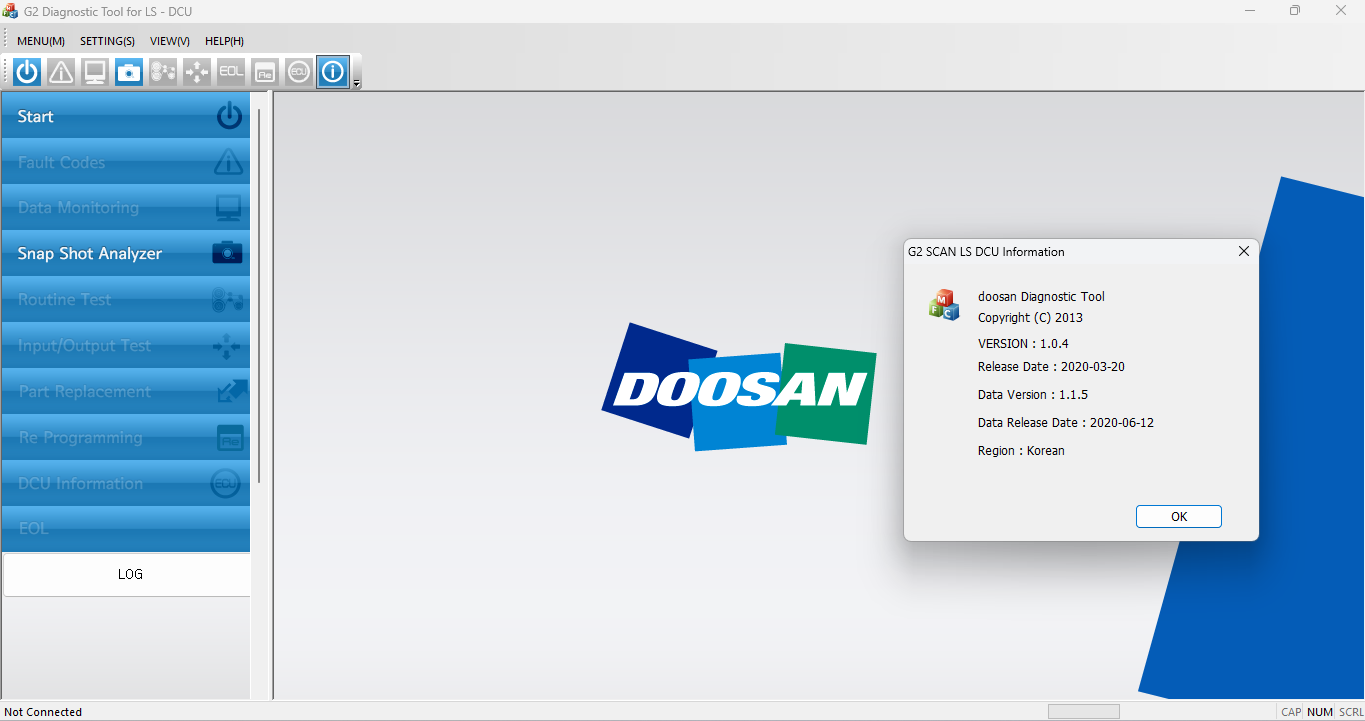Viewport: 1365px width, 721px height.
Task: Click the application icon in the title bar
Action: point(11,11)
